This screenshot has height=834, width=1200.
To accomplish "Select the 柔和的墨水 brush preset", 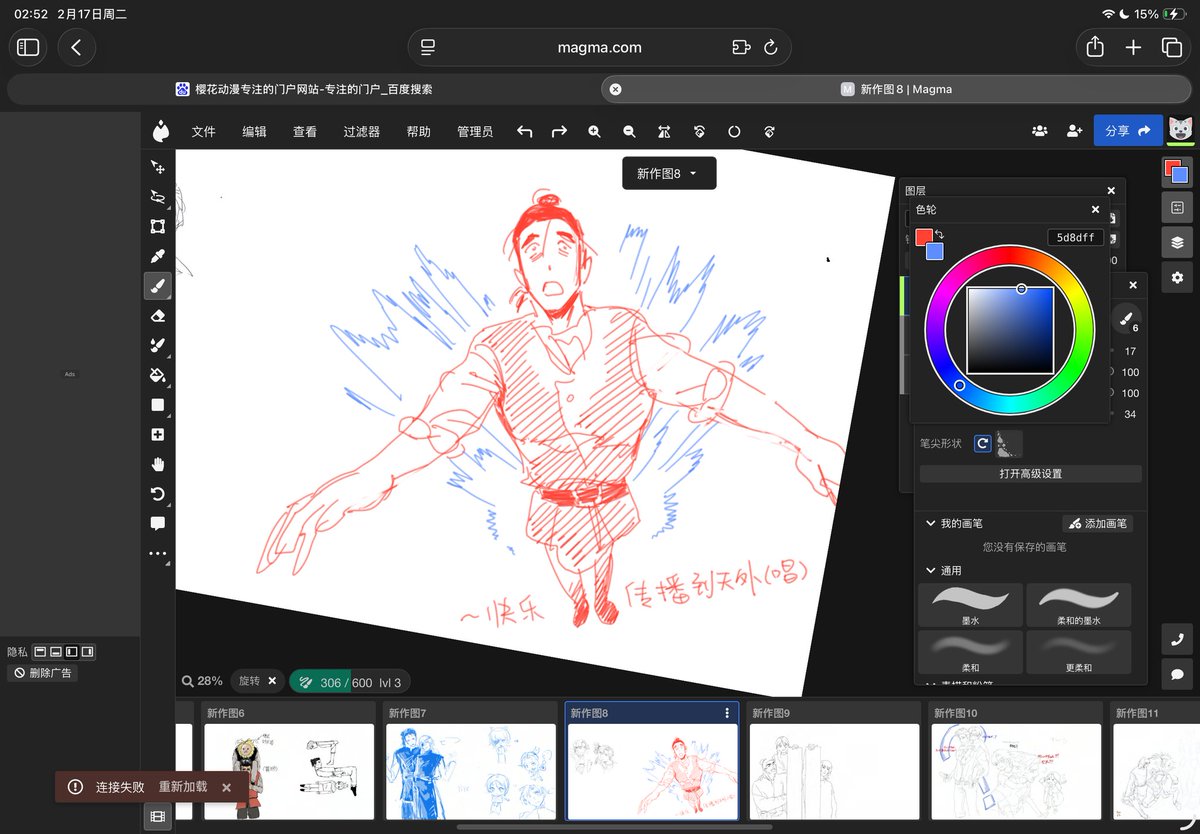I will click(x=1079, y=604).
